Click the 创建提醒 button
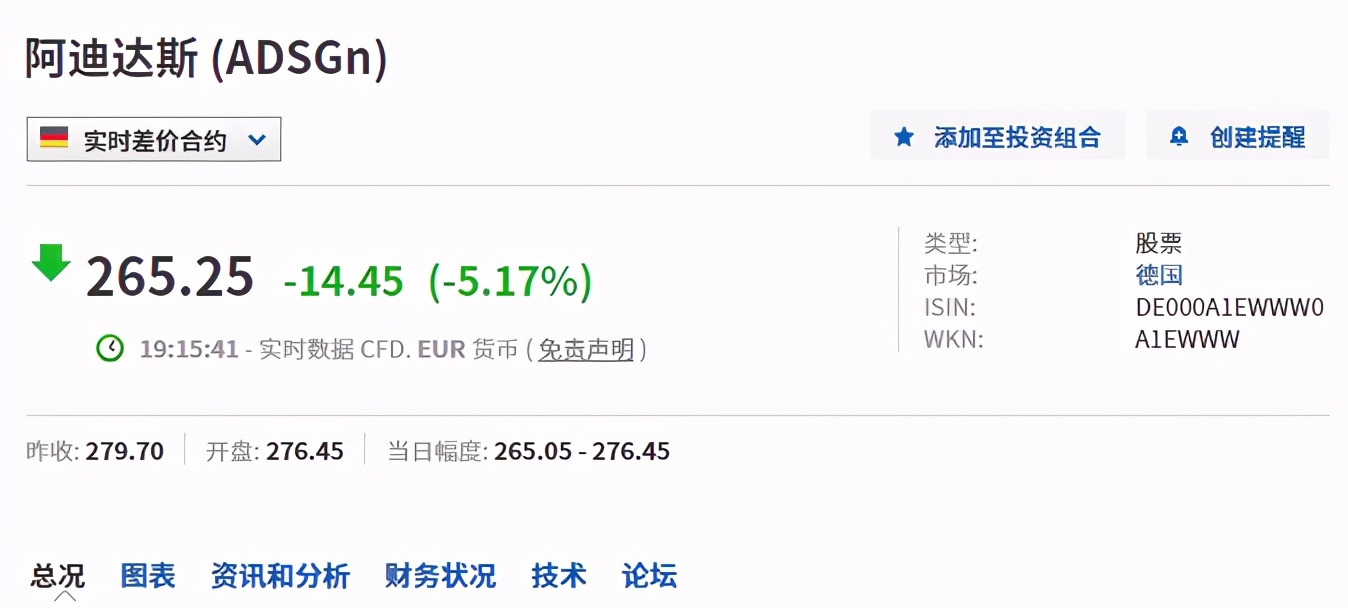 (x=1258, y=136)
